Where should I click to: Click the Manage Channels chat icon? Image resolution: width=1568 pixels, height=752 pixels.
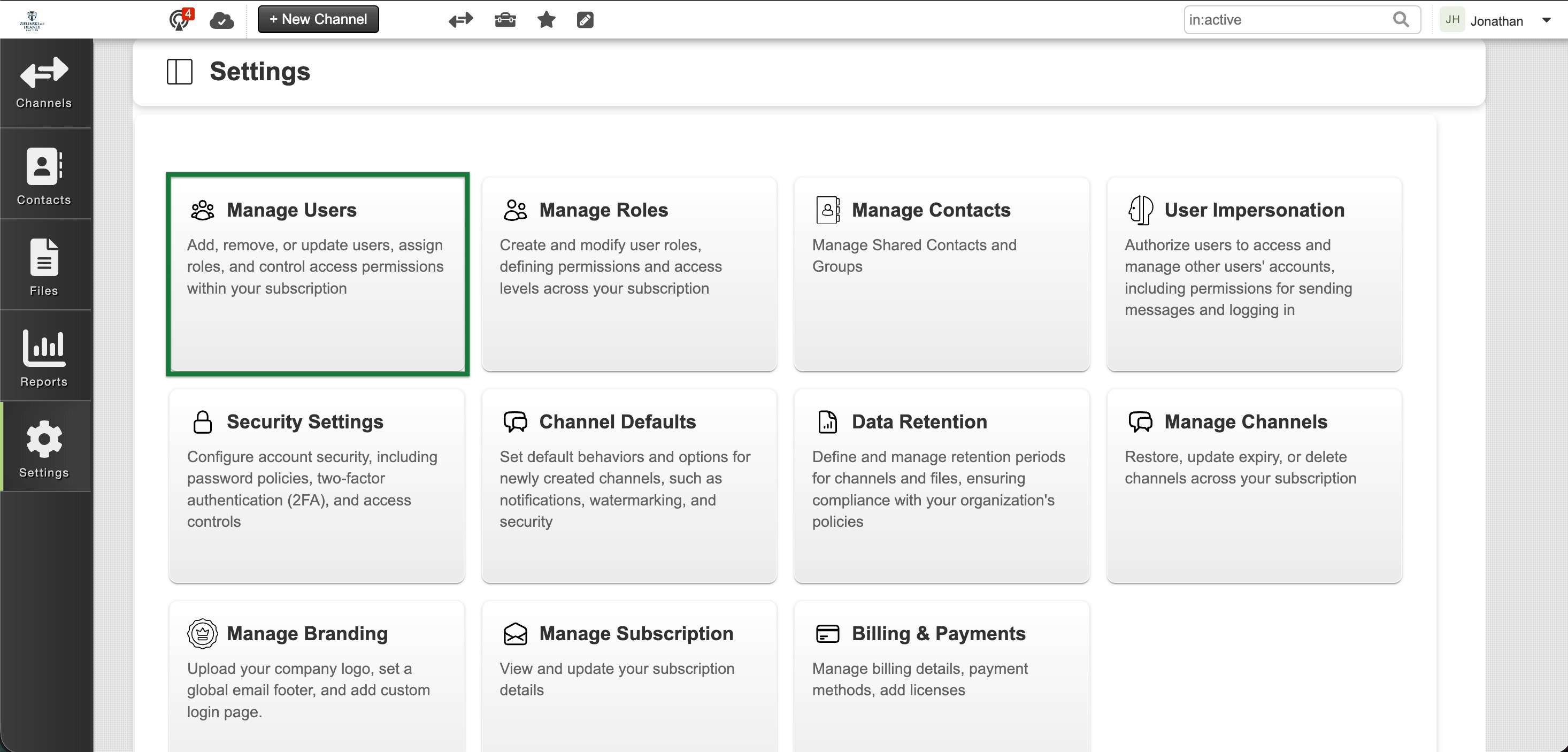tap(1140, 421)
